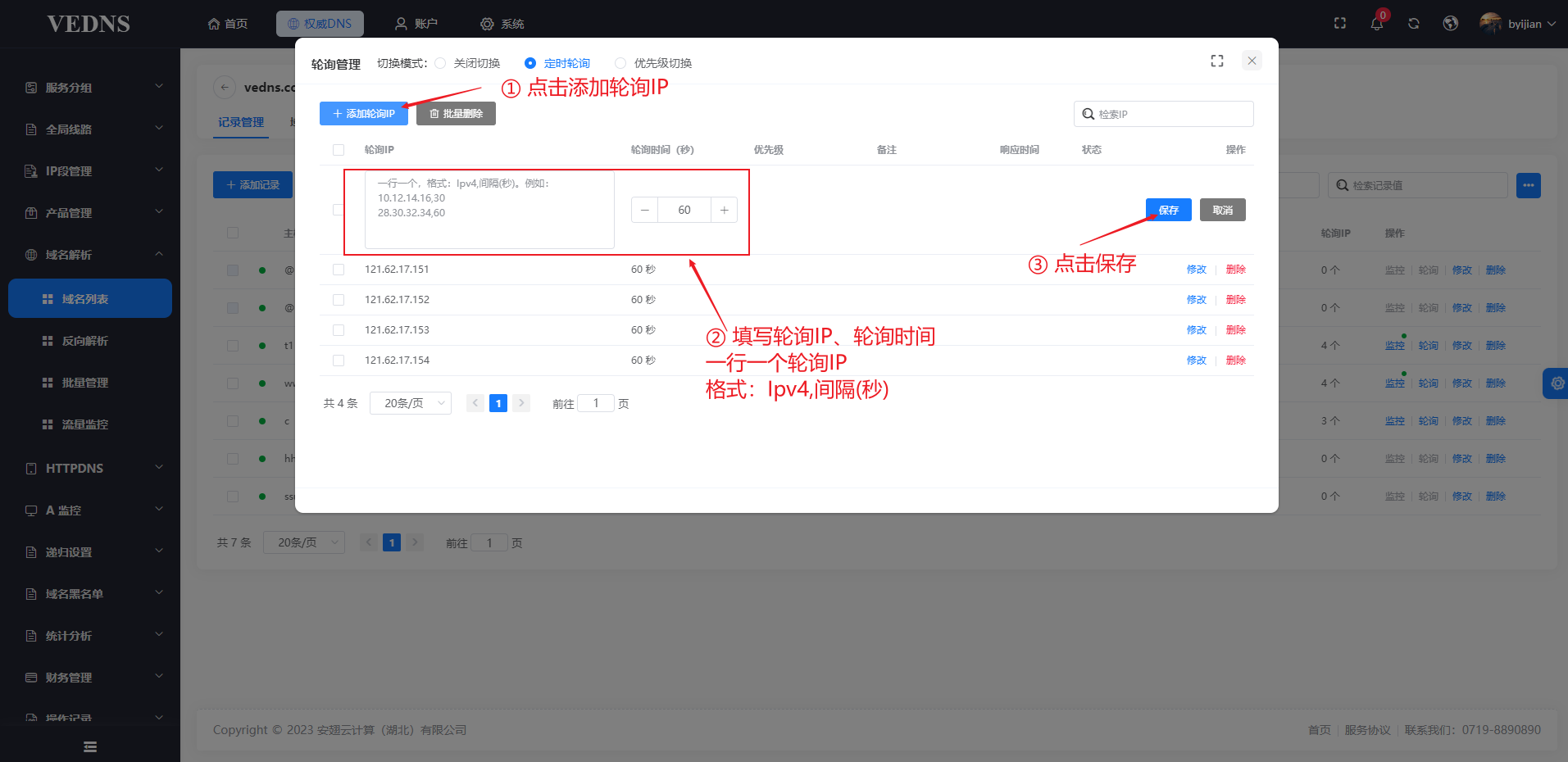Toggle the select-all checkbox in 轮询IP header
Viewport: 1568px width, 762px height.
pyautogui.click(x=339, y=150)
